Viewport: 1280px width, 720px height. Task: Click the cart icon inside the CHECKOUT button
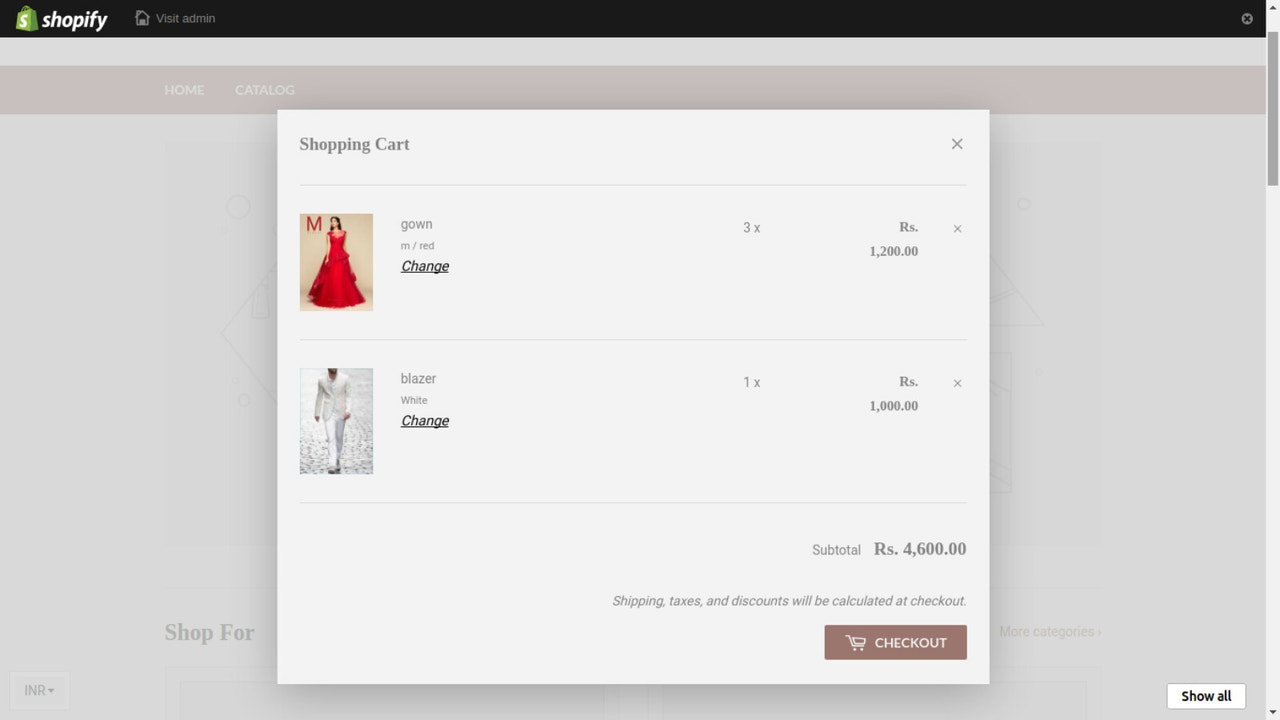tap(857, 642)
